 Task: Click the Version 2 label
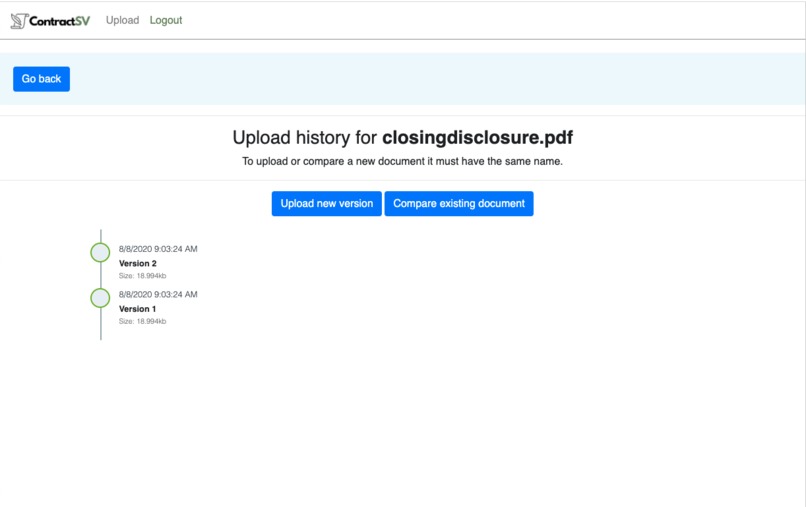tap(138, 263)
